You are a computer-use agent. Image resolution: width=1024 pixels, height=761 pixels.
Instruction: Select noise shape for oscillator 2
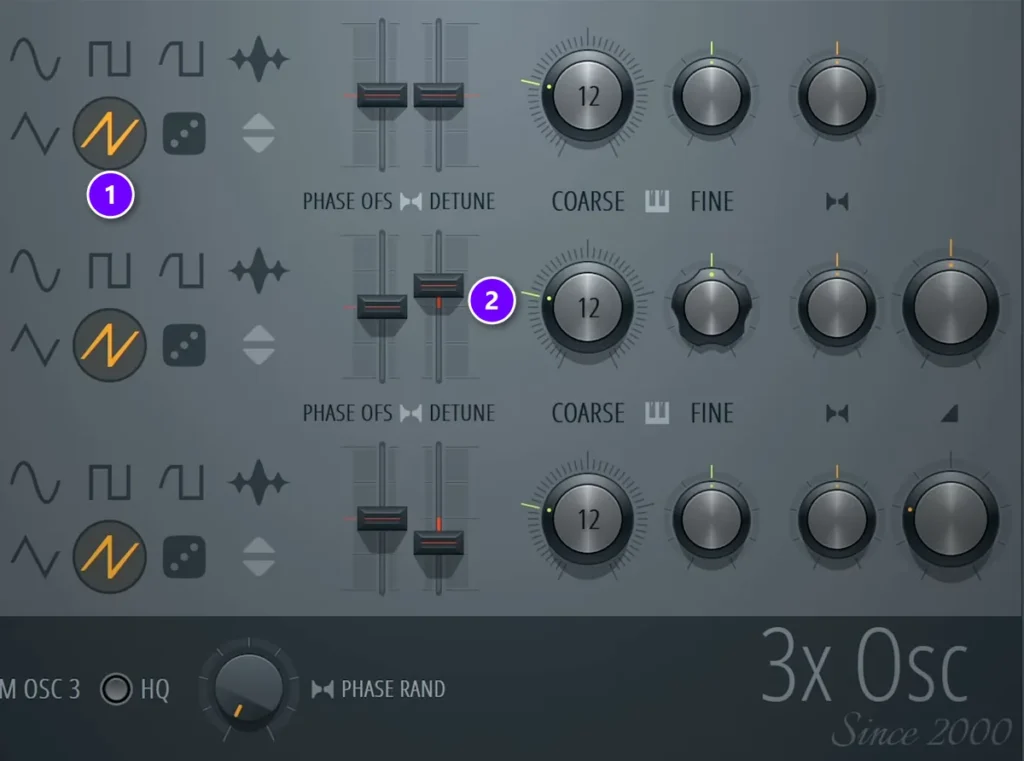click(259, 270)
